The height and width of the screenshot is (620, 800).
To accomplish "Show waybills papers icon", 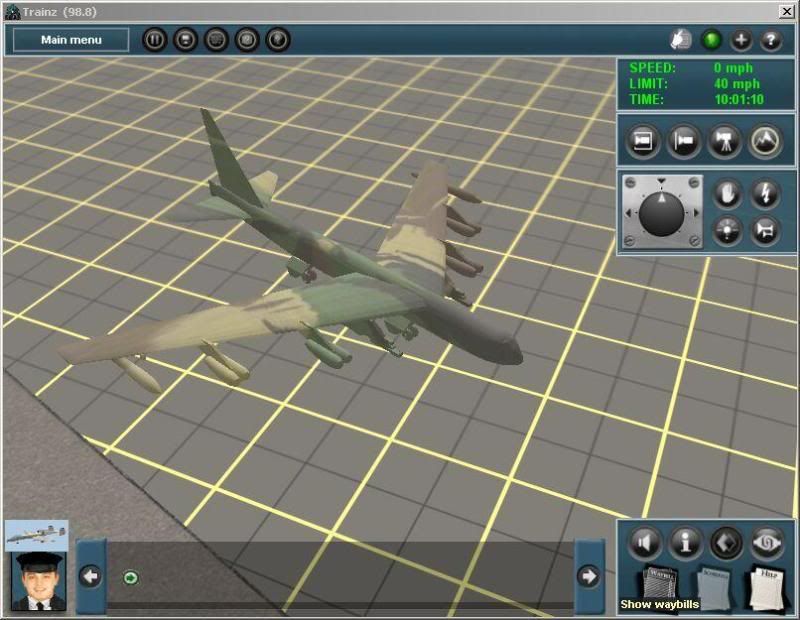I will pyautogui.click(x=661, y=585).
